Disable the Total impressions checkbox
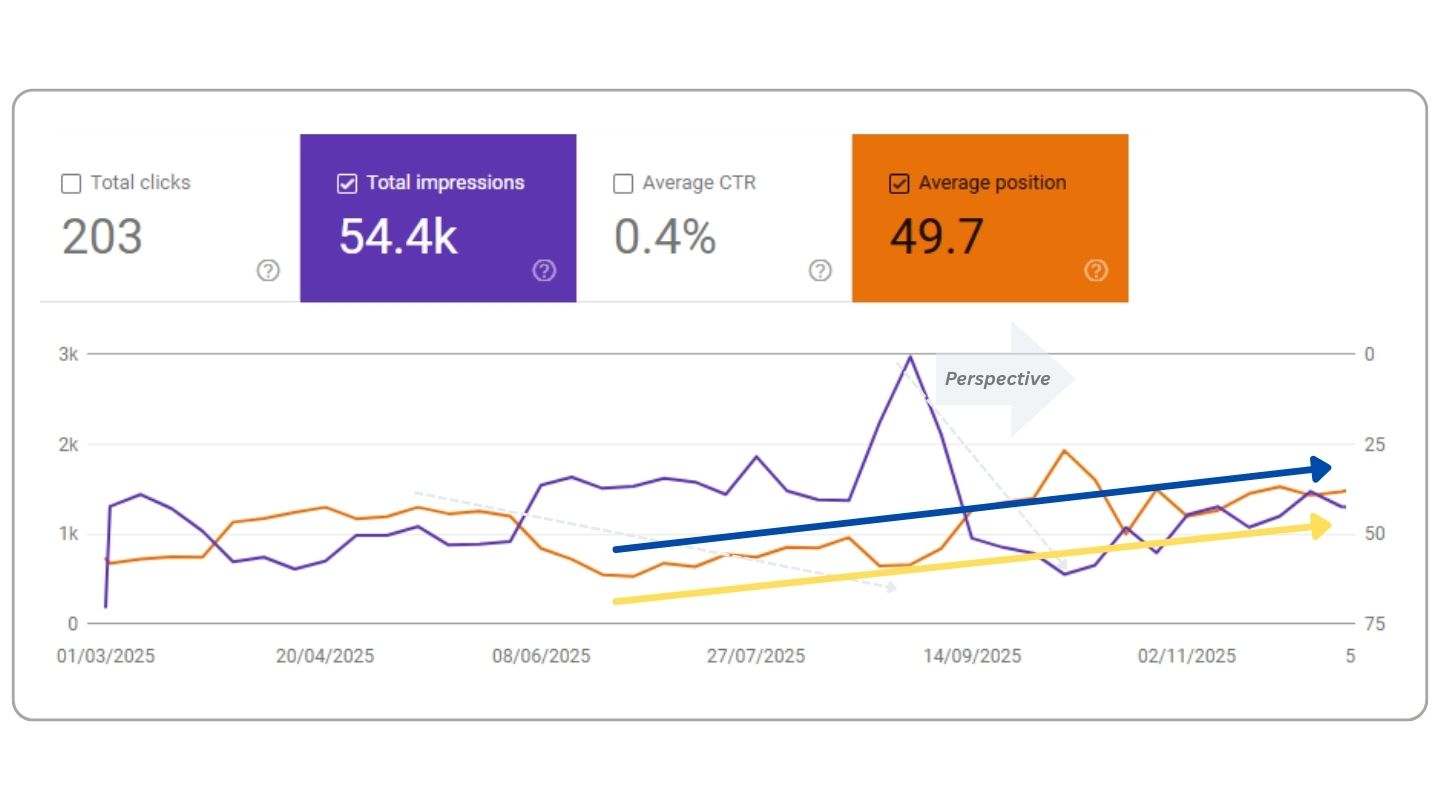This screenshot has width=1440, height=810. (x=347, y=183)
